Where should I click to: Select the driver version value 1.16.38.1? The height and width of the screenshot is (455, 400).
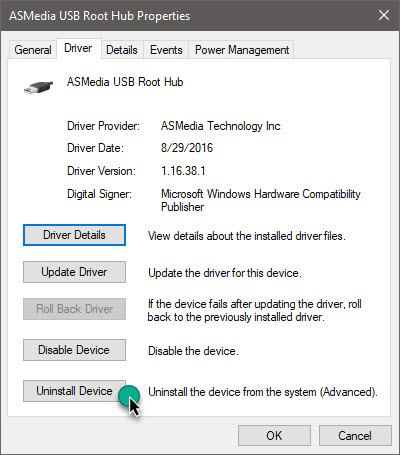(x=183, y=171)
